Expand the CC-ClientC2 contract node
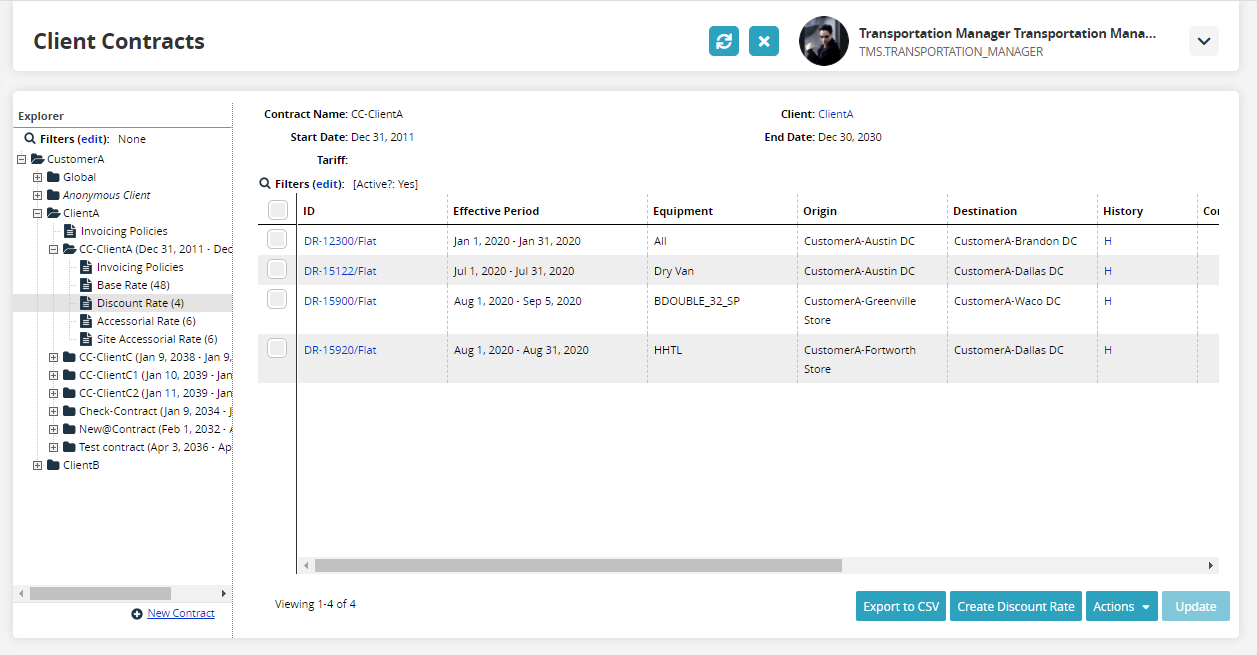The width and height of the screenshot is (1257, 655). [x=54, y=393]
